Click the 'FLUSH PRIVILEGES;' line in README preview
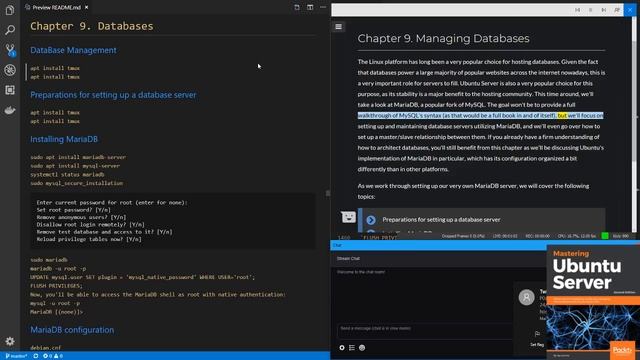 point(56,286)
